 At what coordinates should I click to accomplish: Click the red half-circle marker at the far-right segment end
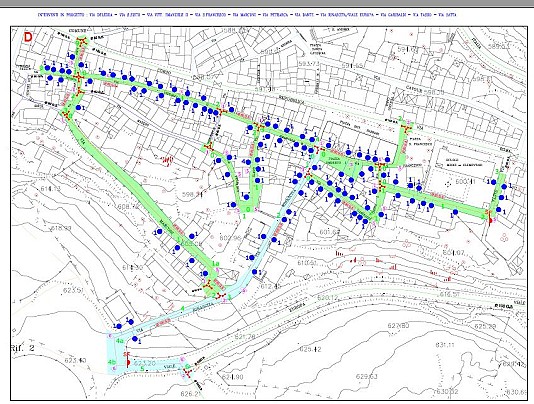(x=490, y=221)
